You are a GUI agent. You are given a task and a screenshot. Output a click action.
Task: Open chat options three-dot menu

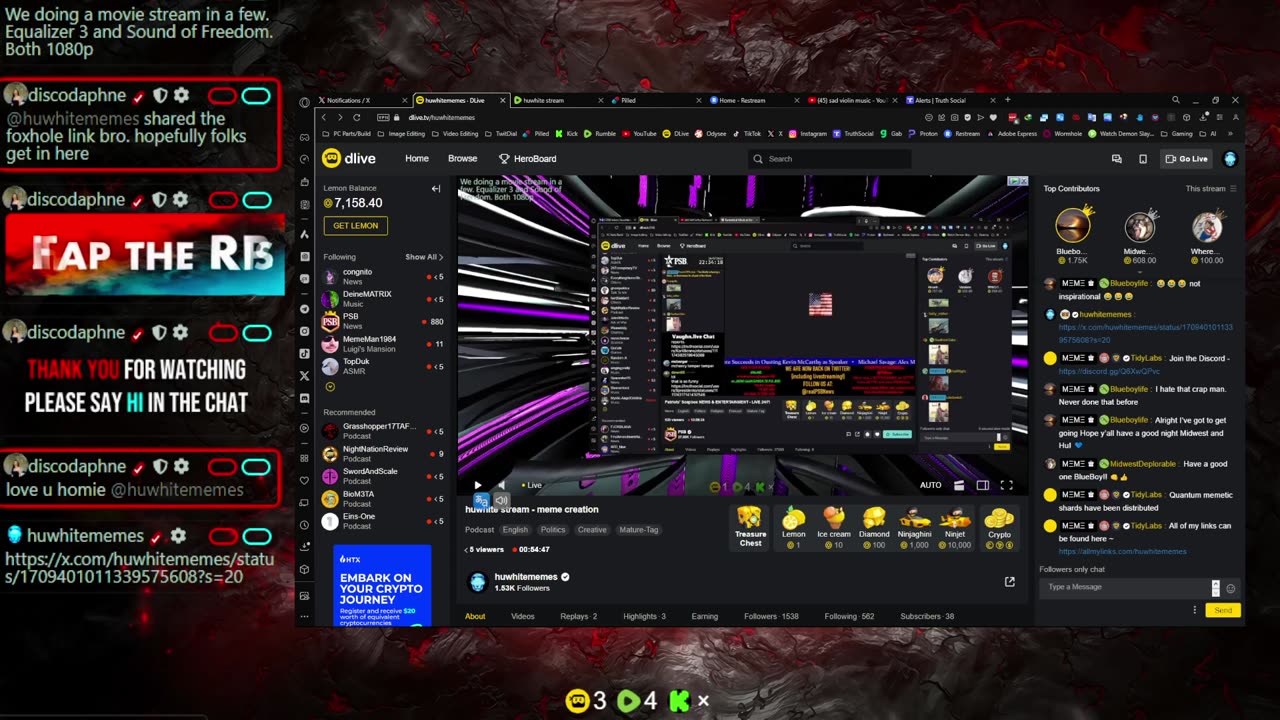[1194, 610]
